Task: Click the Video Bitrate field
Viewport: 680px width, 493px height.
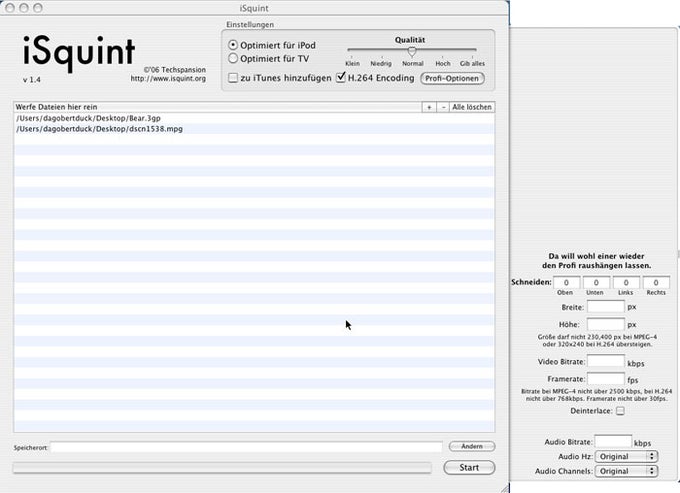Action: [x=606, y=361]
